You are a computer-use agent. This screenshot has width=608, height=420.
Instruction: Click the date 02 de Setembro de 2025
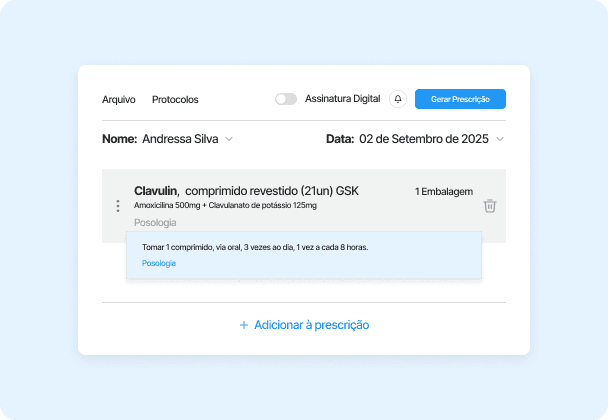pyautogui.click(x=424, y=139)
